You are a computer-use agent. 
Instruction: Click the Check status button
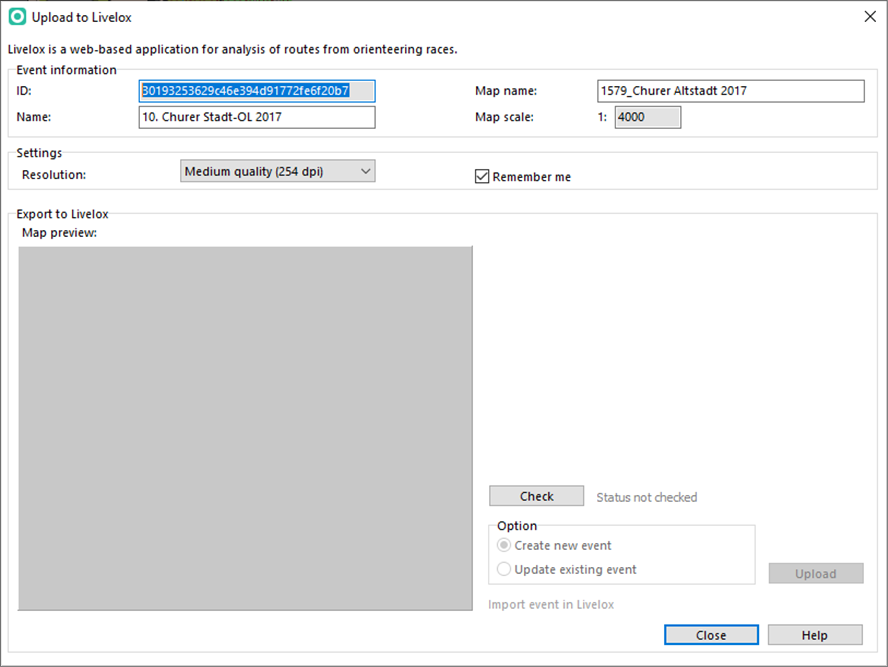pos(536,496)
